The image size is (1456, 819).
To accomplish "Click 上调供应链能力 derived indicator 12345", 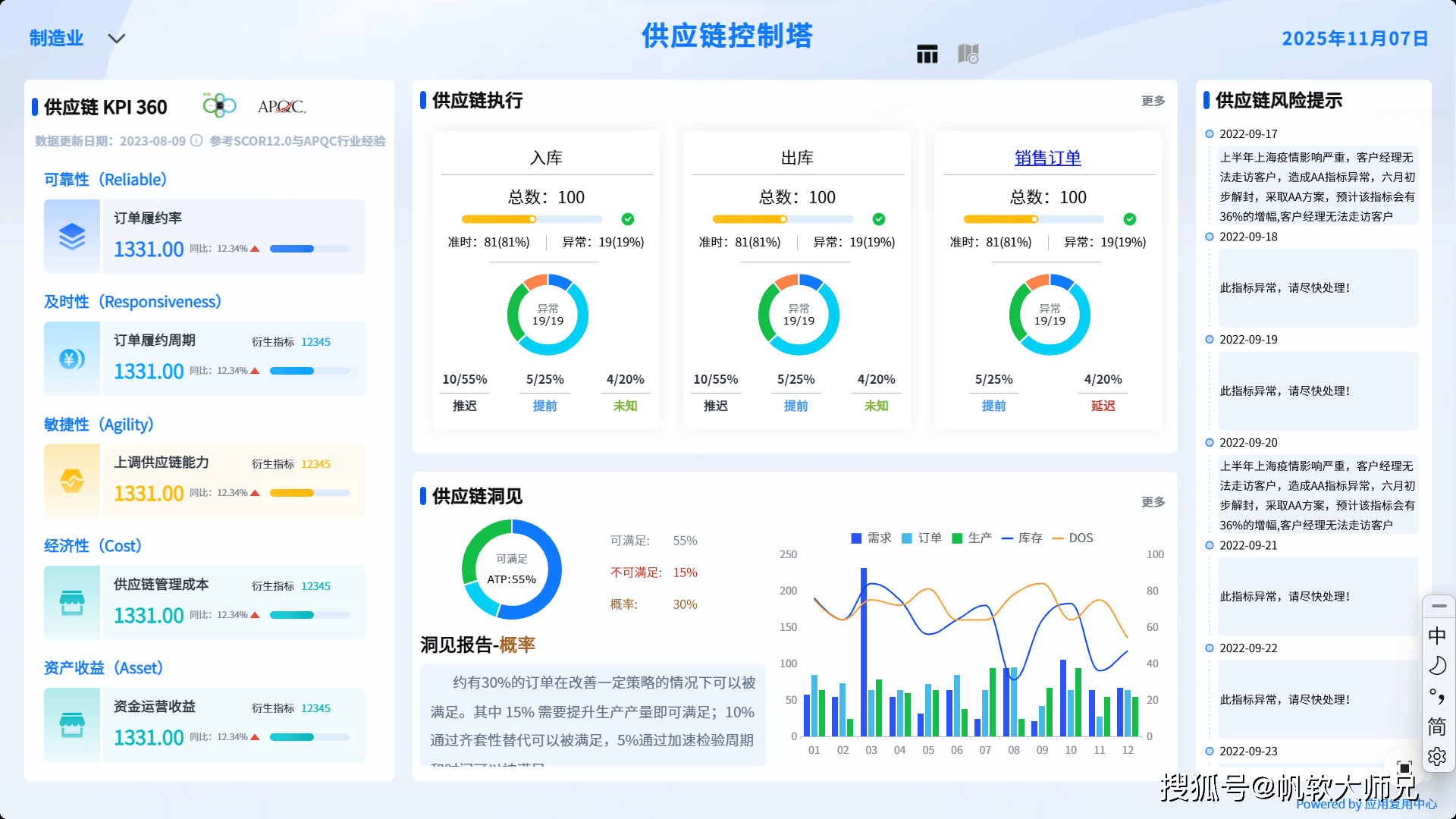I will [x=315, y=464].
